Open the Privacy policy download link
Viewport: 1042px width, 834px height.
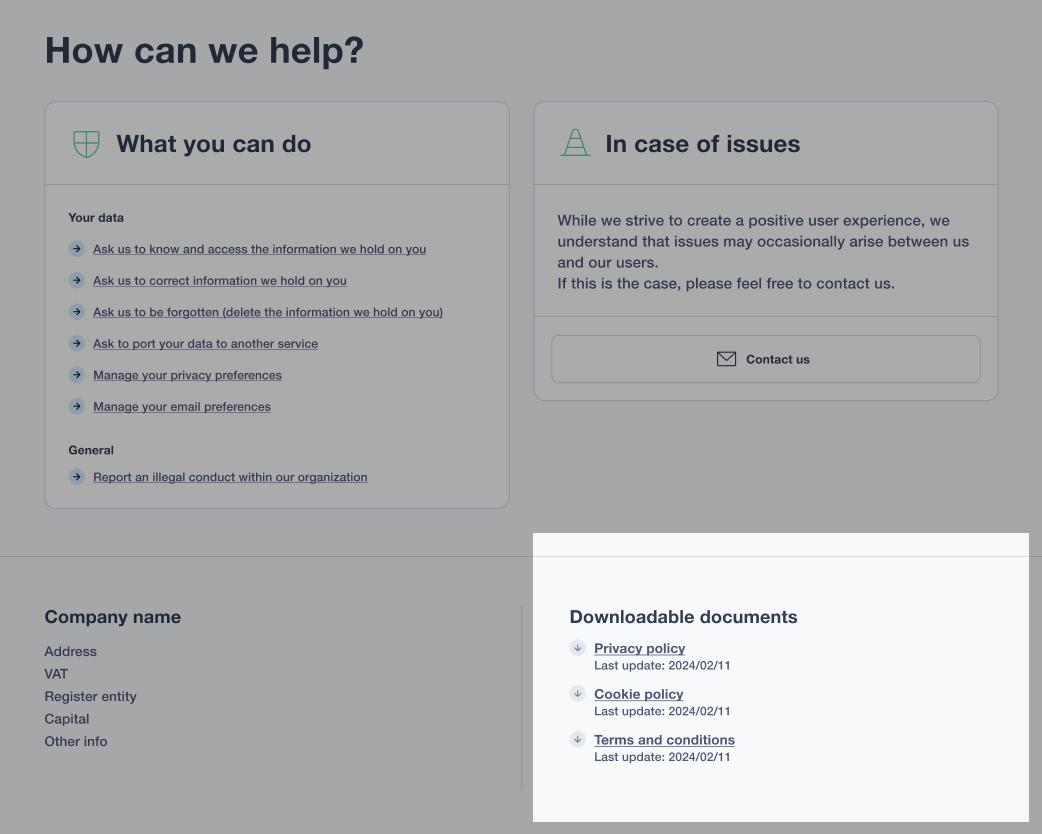(639, 648)
